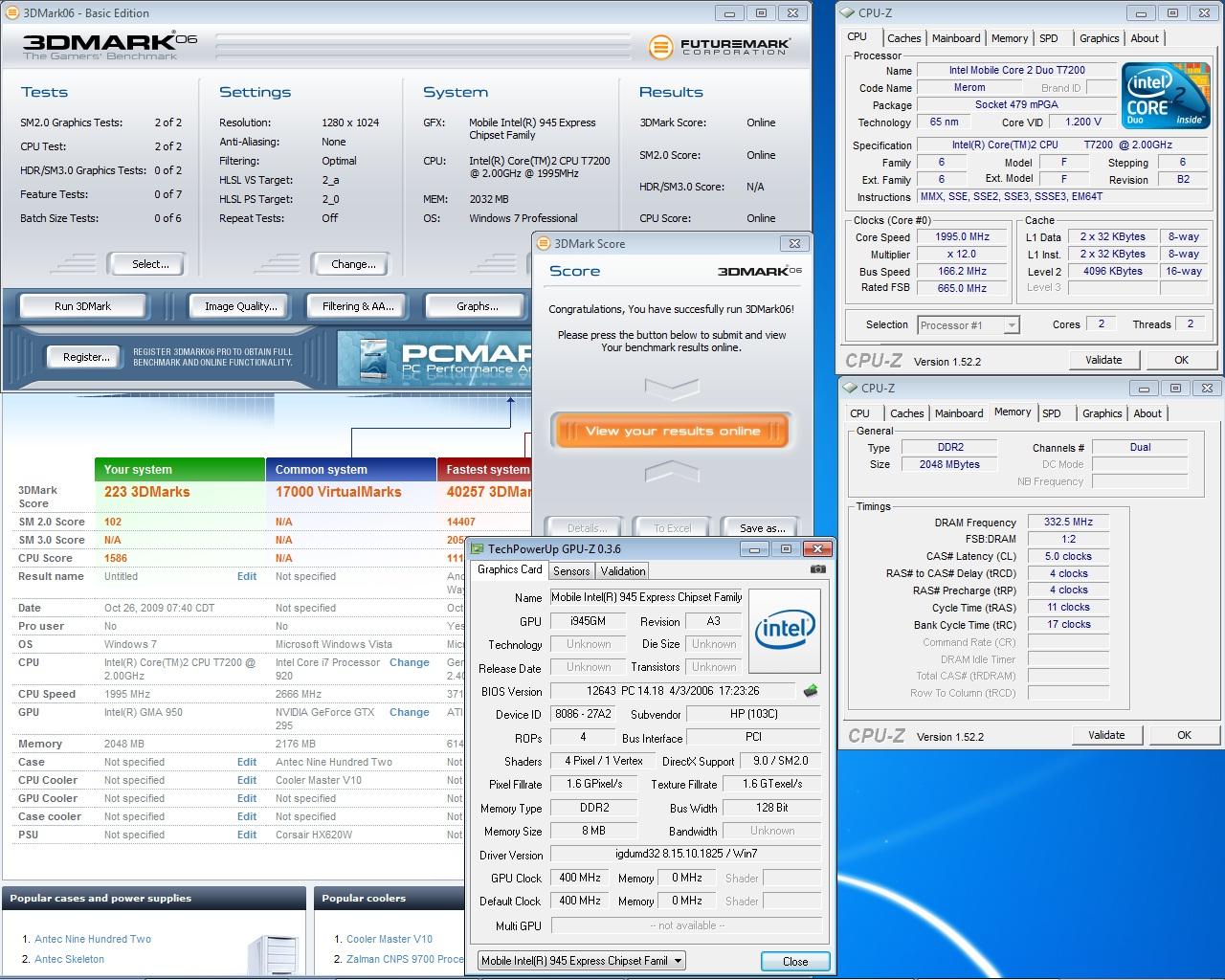Click the 3DMark Score dialog title icon
The width and height of the screenshot is (1225, 980).
pyautogui.click(x=544, y=243)
